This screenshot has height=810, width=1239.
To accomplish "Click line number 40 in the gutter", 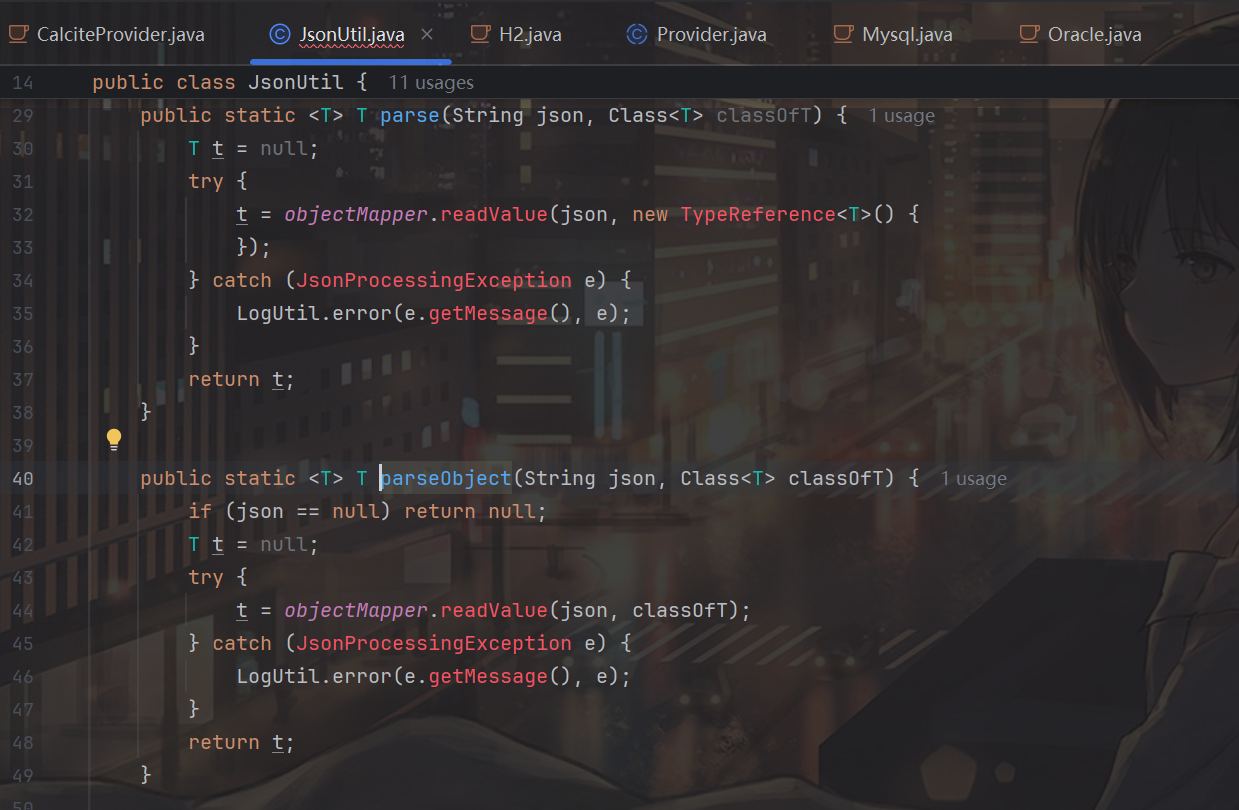I will 22,479.
